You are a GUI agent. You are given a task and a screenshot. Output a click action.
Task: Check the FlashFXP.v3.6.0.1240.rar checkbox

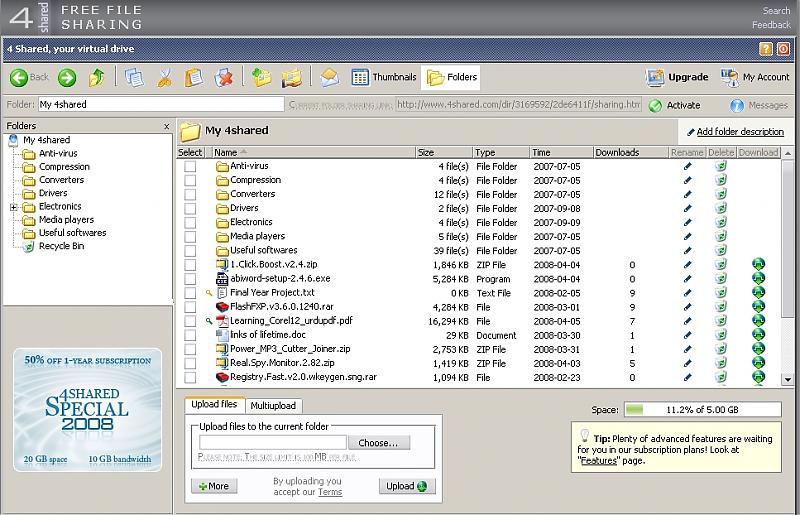(190, 307)
